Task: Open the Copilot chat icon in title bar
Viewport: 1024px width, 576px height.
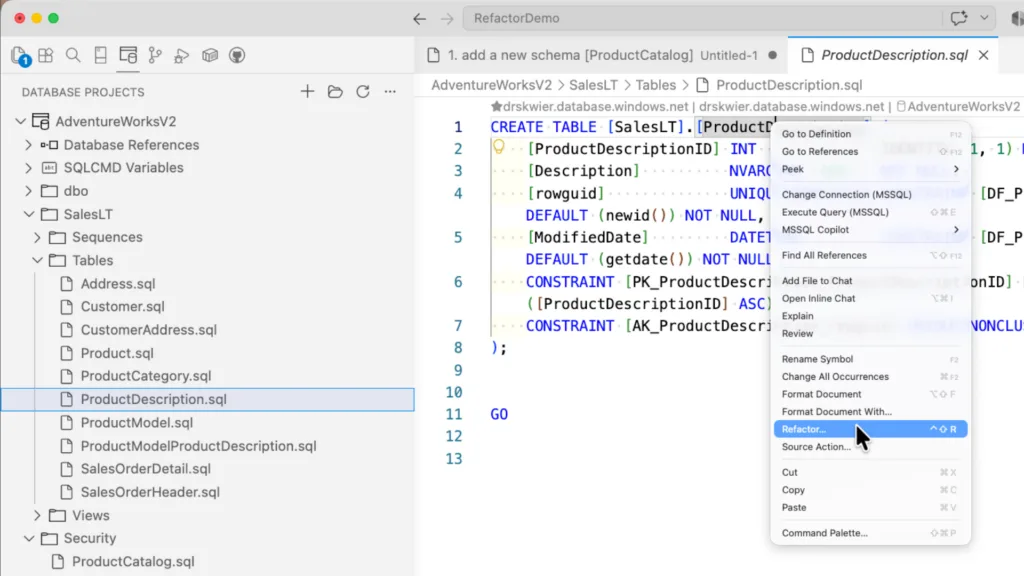Action: click(x=959, y=18)
